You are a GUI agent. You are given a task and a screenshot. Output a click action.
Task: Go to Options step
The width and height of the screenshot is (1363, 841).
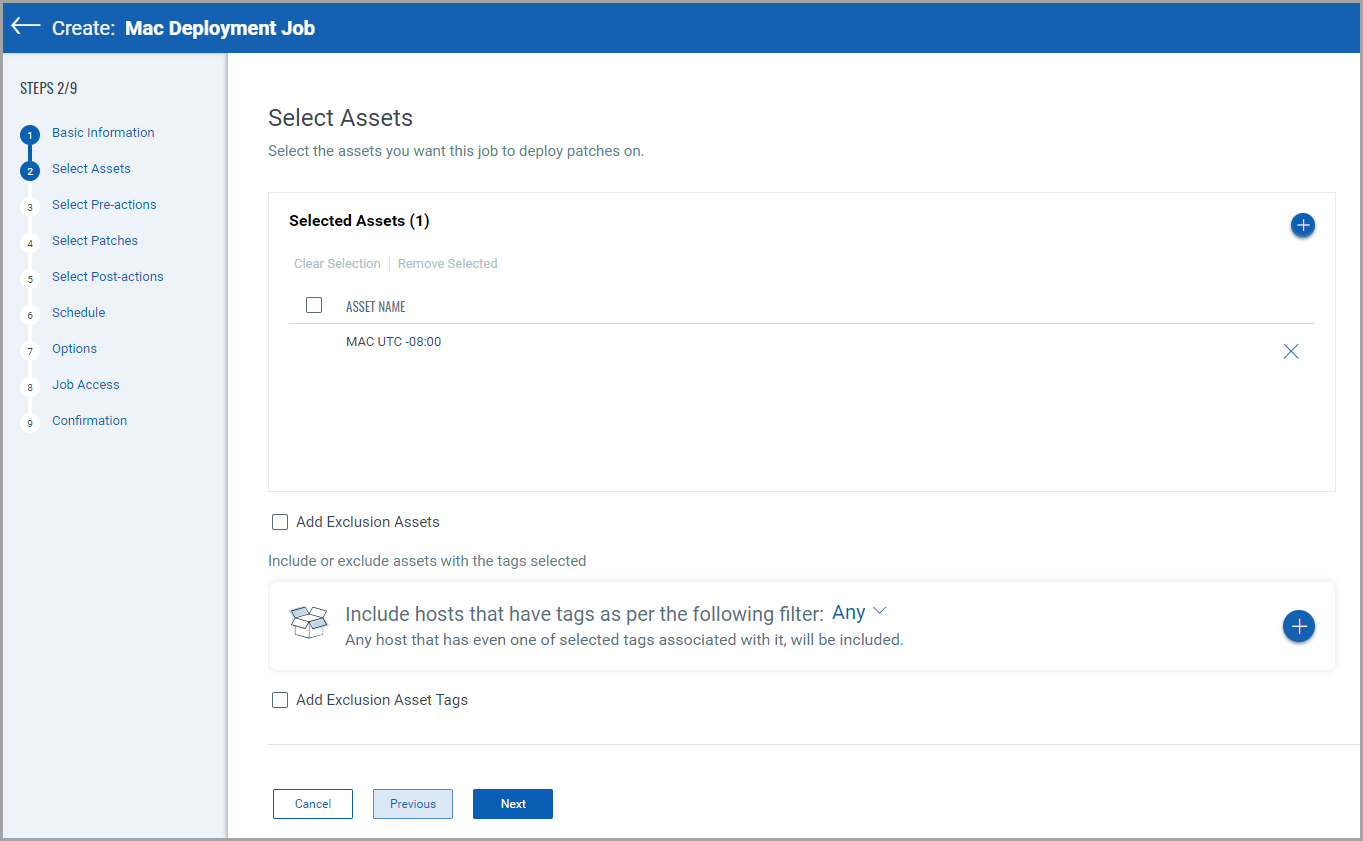pos(74,349)
